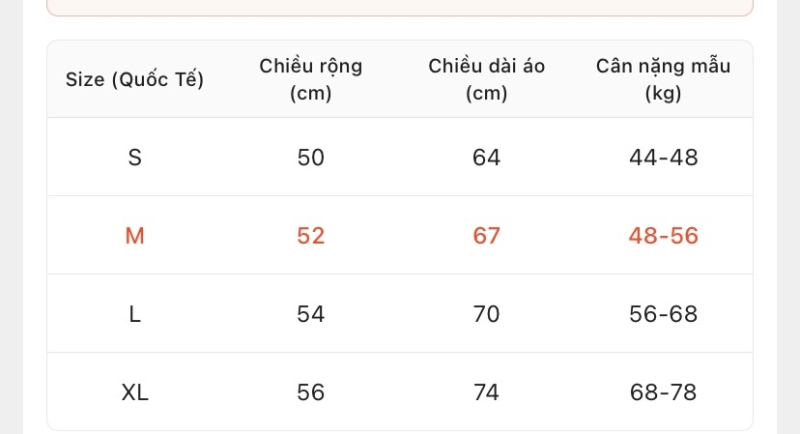This screenshot has height=434, width=800.
Task: Click highlighted length value 67
Action: click(x=487, y=236)
